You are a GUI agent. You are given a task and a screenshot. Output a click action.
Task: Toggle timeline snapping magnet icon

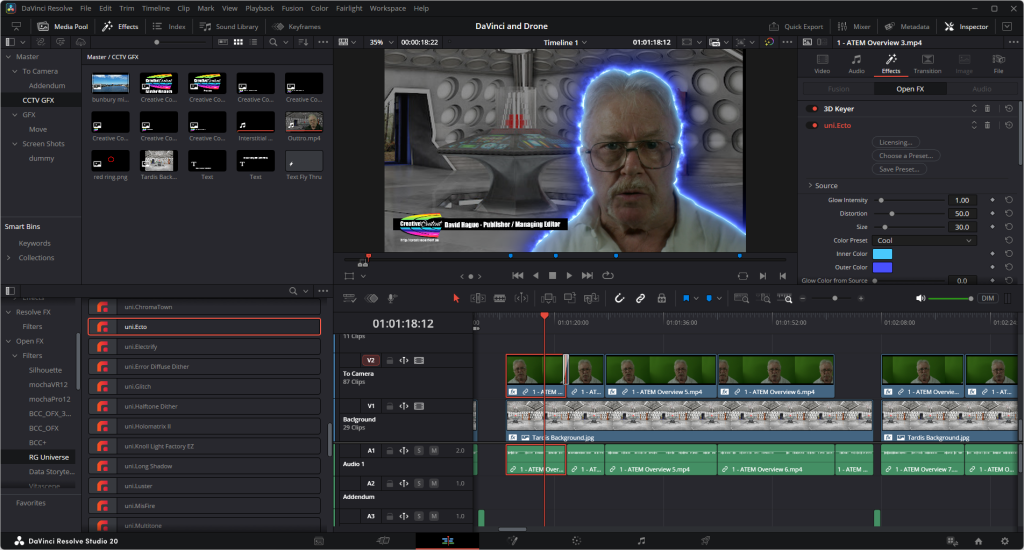coord(619,299)
